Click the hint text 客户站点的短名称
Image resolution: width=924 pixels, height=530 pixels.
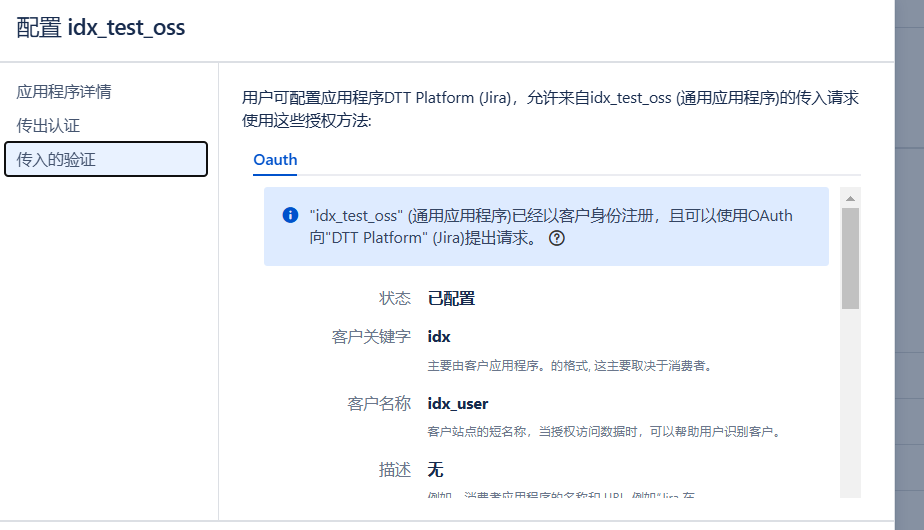coord(605,432)
